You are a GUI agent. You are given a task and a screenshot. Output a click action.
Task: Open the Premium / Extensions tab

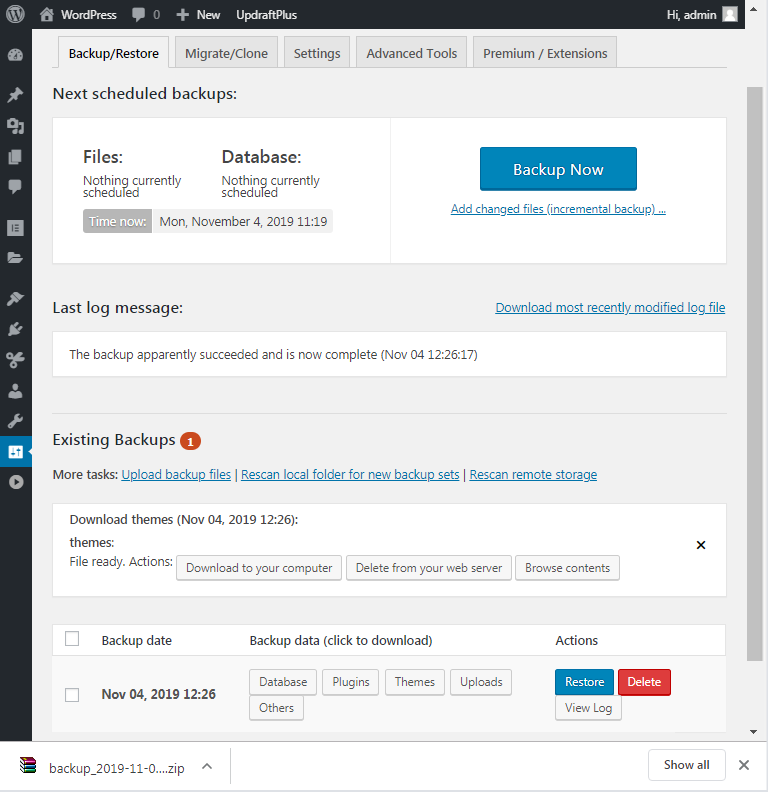(x=545, y=53)
